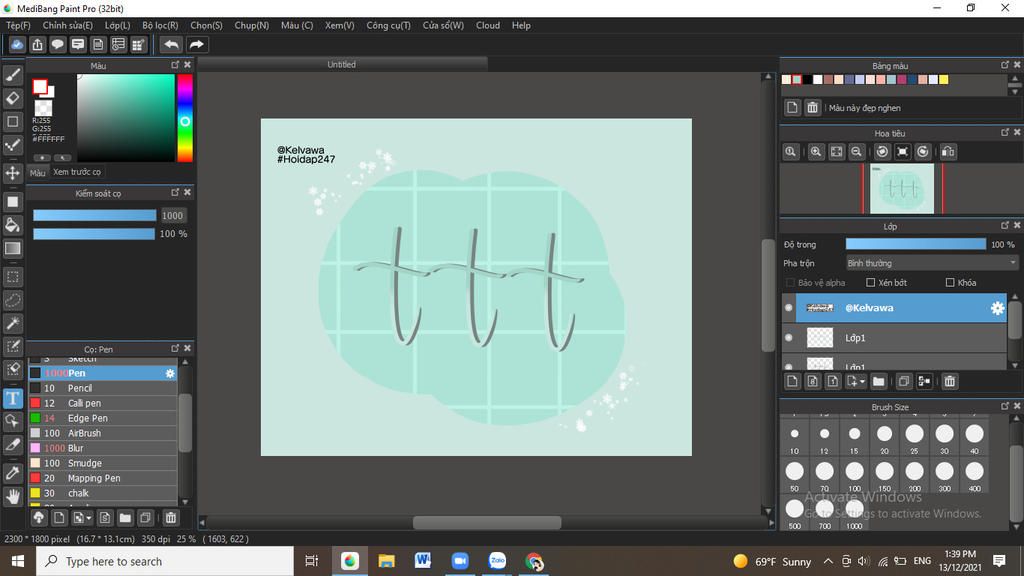
Task: Select the Gradient tool
Action: click(x=12, y=249)
